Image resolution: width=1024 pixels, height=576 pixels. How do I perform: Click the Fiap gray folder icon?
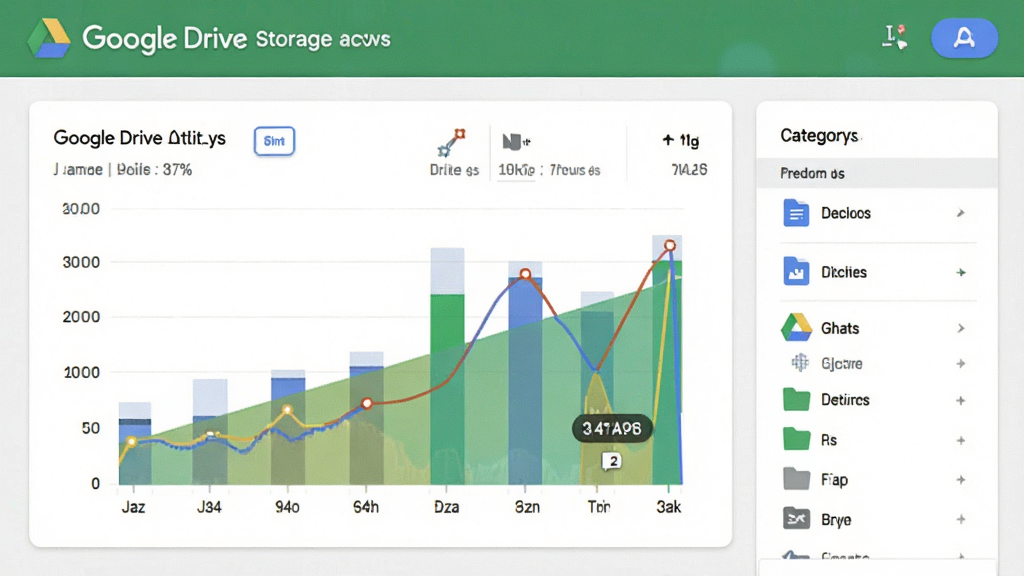point(796,479)
